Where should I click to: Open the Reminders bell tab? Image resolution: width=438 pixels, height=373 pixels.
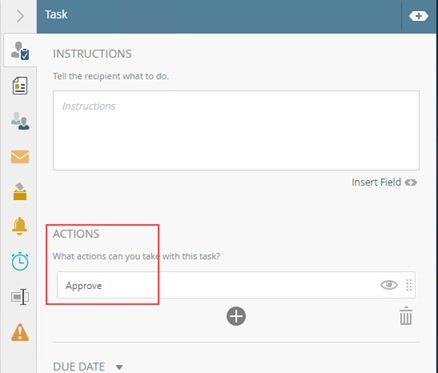click(20, 226)
